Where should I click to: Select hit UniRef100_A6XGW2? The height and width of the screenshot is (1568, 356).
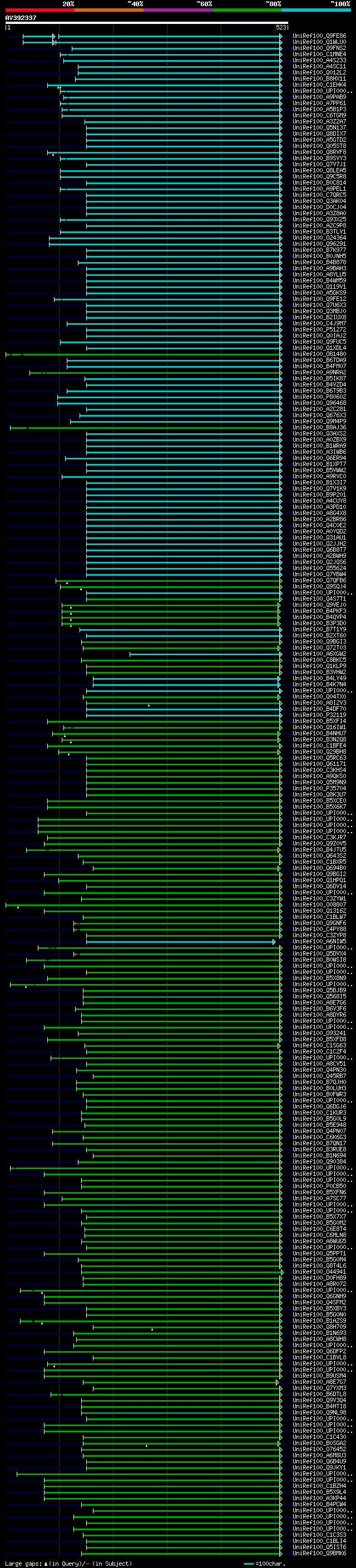click(319, 654)
